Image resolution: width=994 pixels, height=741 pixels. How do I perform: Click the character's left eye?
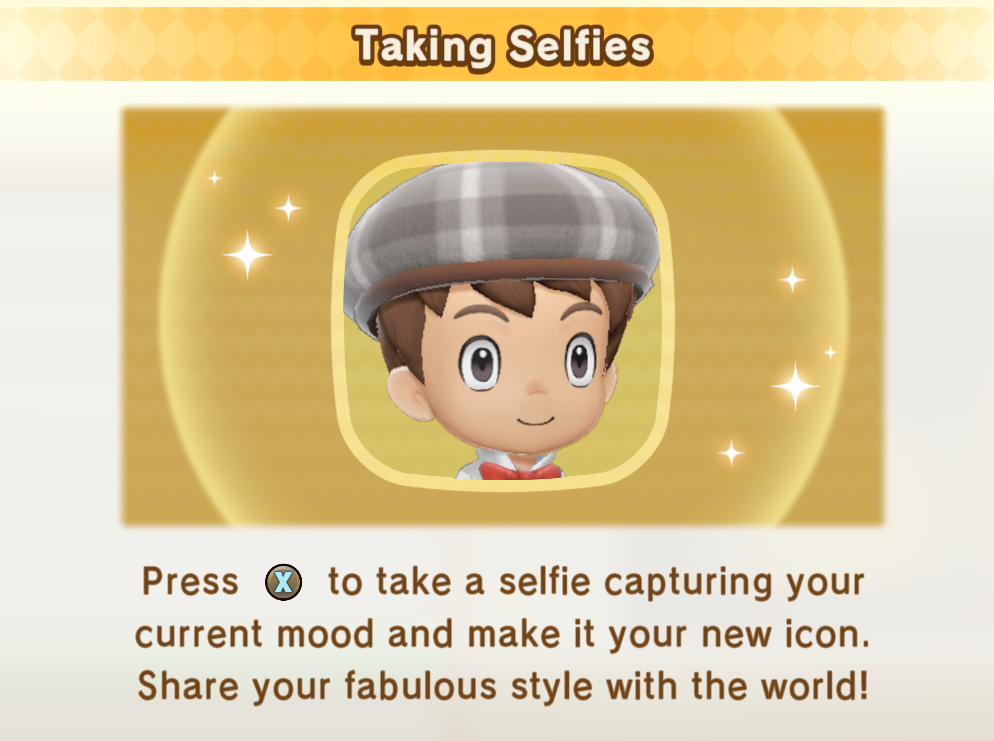click(480, 363)
